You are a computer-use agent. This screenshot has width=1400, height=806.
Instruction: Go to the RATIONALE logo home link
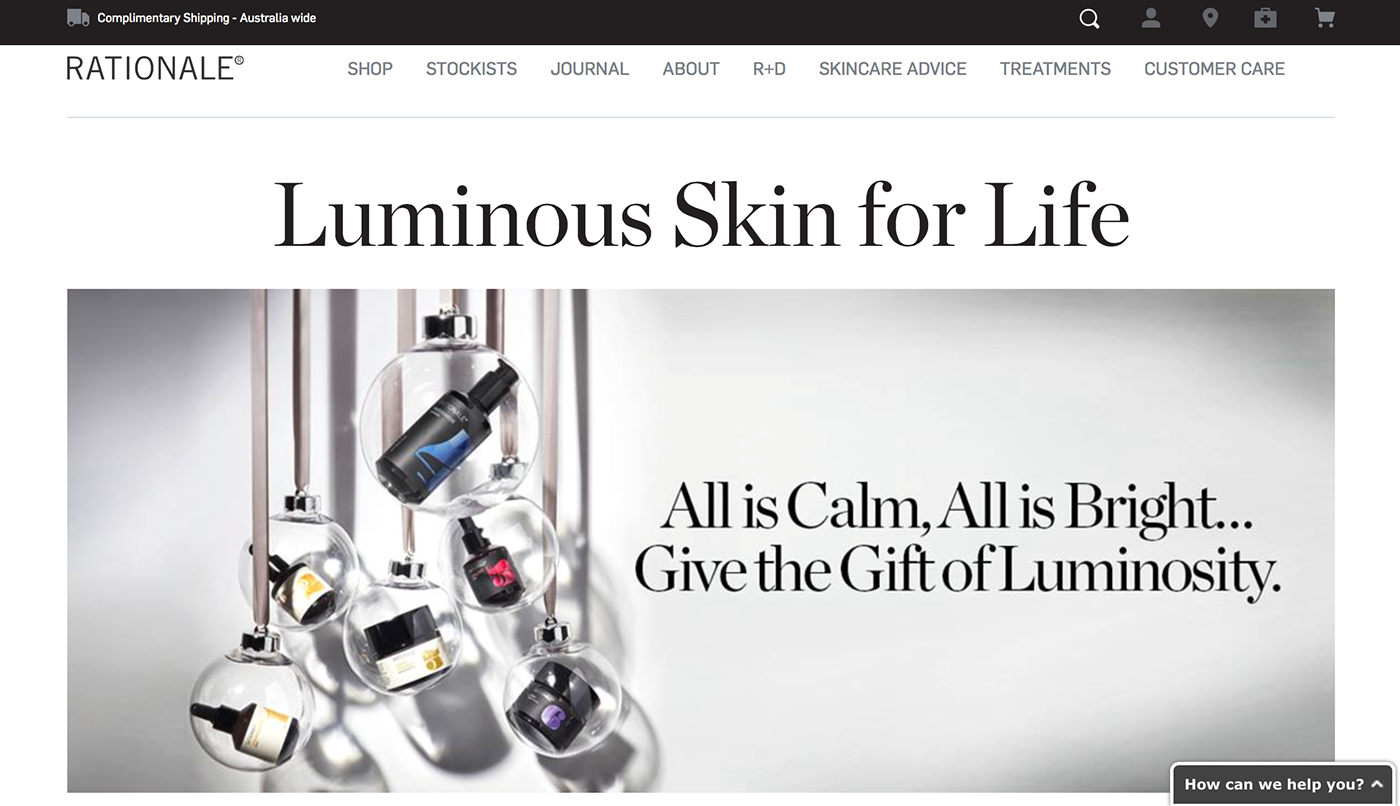click(x=155, y=68)
